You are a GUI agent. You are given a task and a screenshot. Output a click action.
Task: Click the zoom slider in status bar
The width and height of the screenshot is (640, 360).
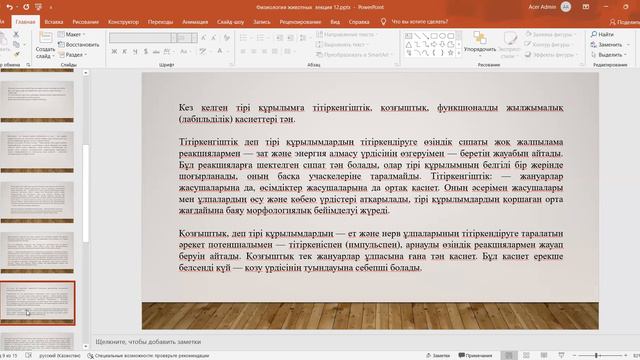(x=600, y=356)
